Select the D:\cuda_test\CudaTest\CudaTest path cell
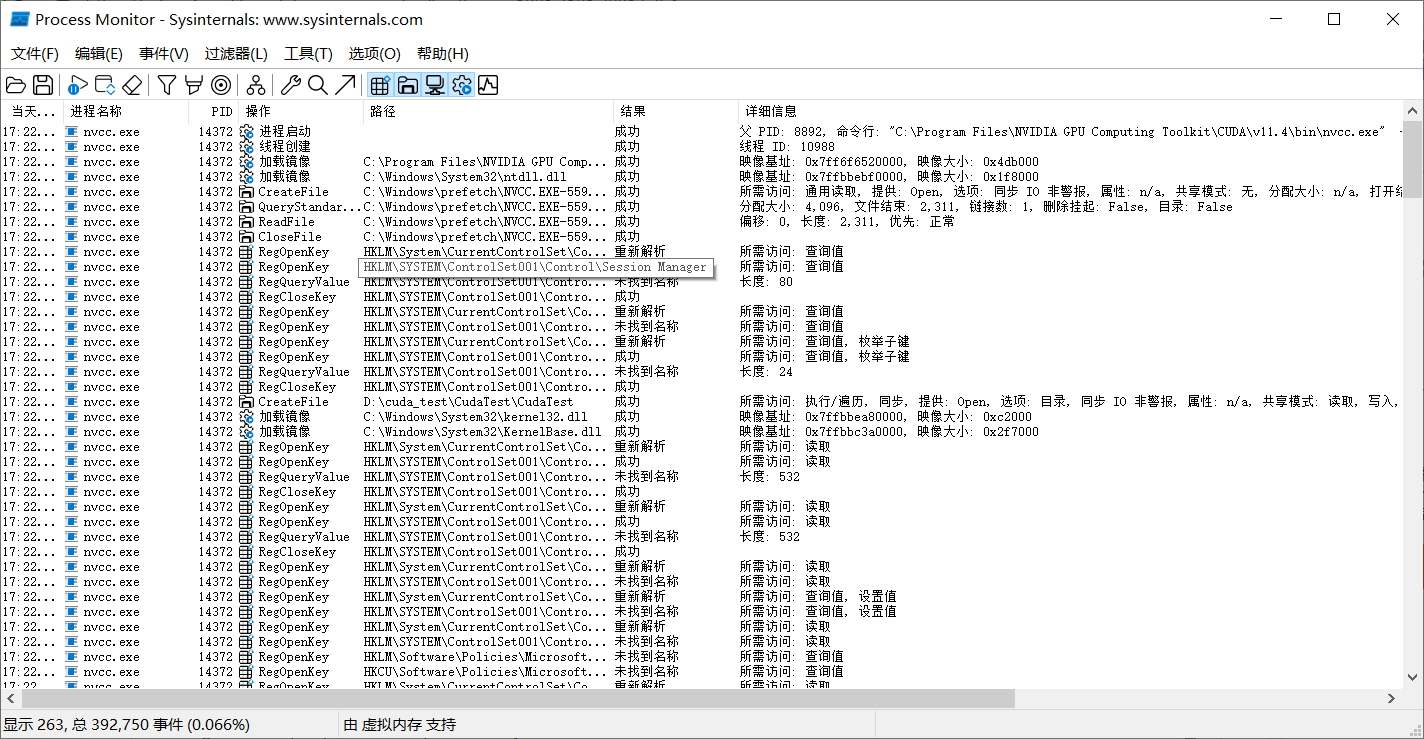 468,402
